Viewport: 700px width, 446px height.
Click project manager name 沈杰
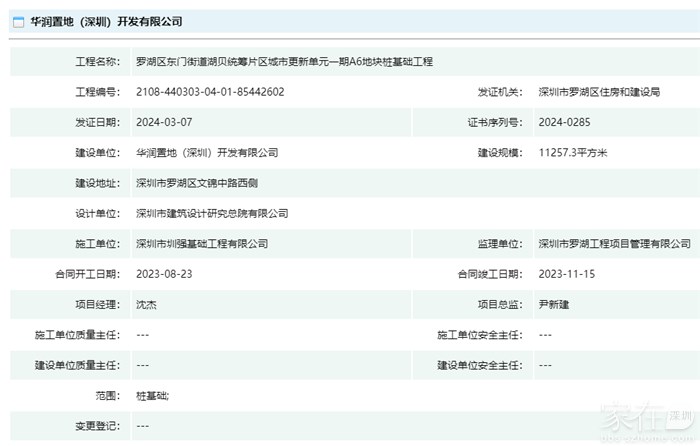tap(146, 304)
